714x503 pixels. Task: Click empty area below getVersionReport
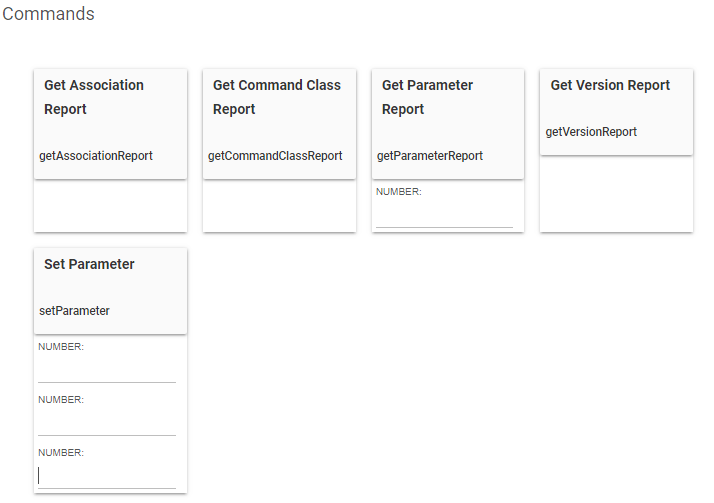(616, 194)
